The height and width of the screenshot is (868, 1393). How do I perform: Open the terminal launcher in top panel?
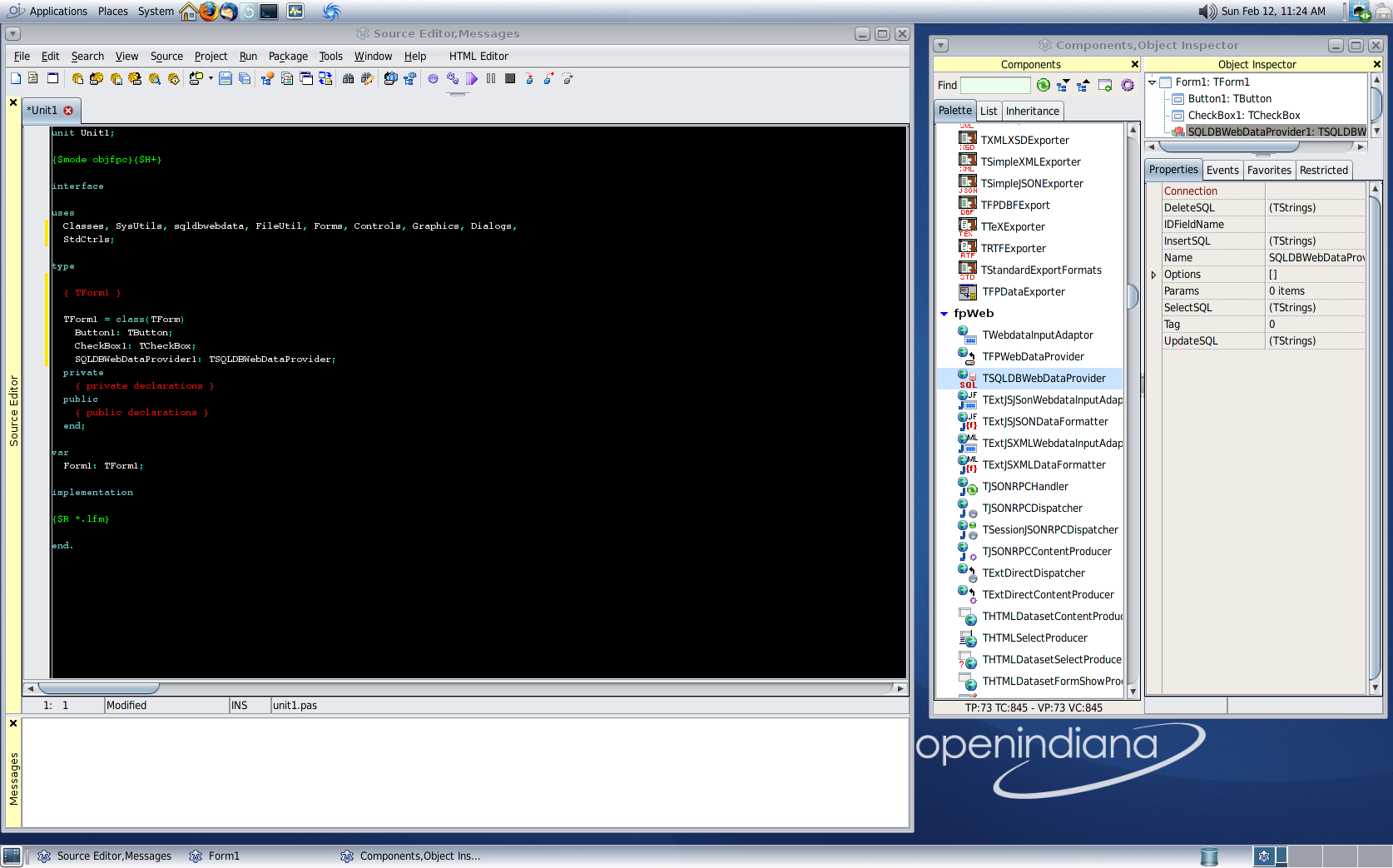[x=269, y=11]
